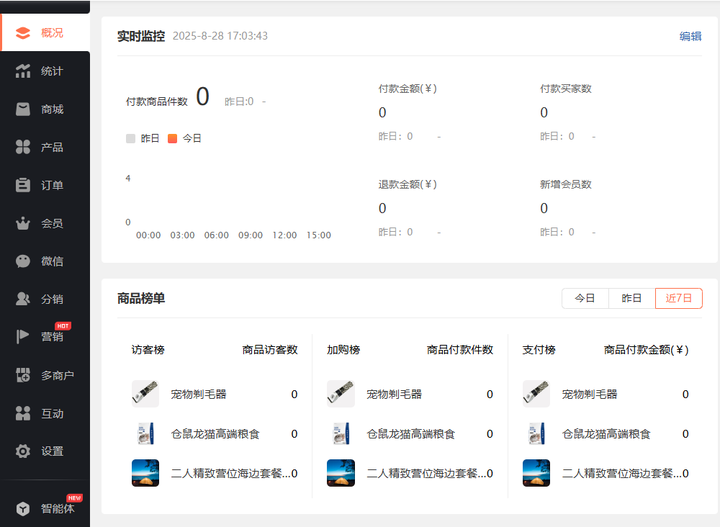Open the 概况 menu item
Screen dimensions: 720x527
(45, 33)
